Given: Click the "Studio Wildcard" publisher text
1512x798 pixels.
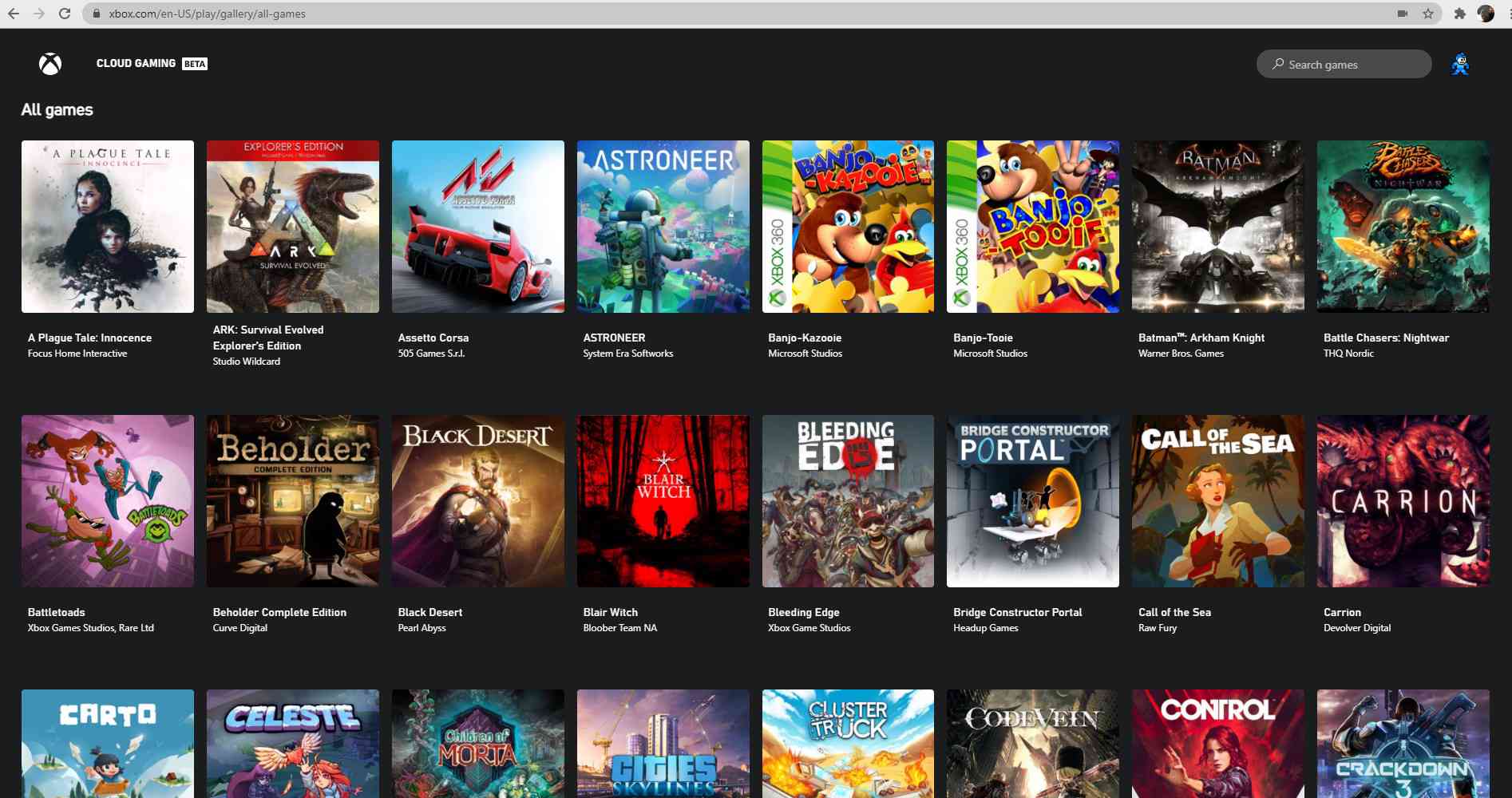Looking at the screenshot, I should pyautogui.click(x=247, y=361).
